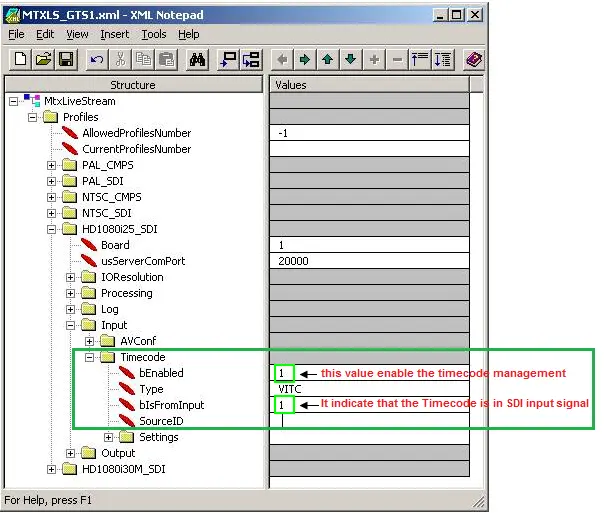Viewport: 610px width, 513px height.
Task: Click the Undo arrow icon
Action: (96, 59)
